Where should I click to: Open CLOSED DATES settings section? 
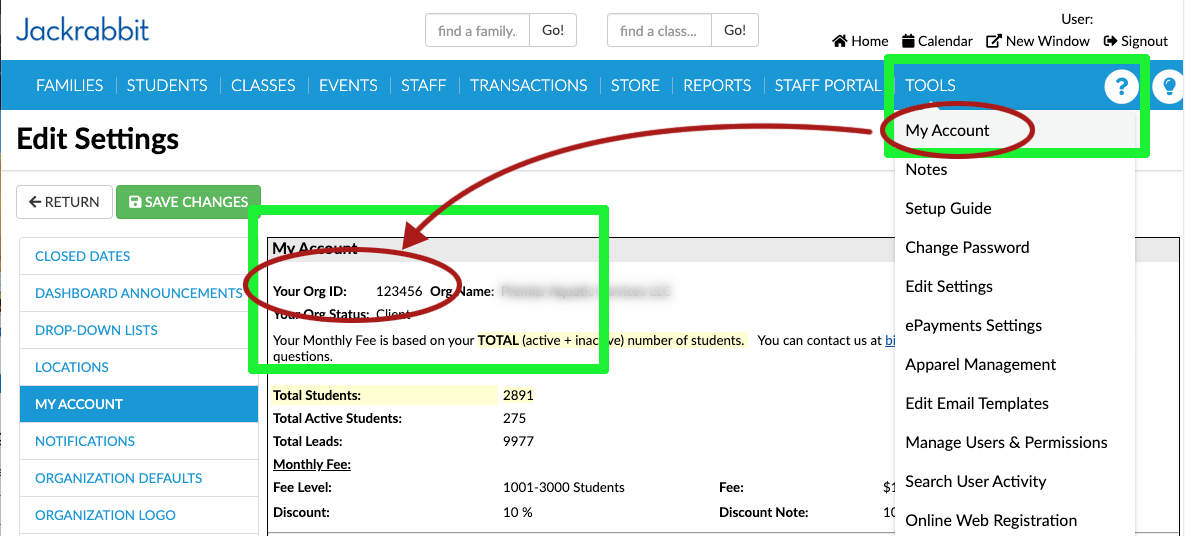pos(139,256)
